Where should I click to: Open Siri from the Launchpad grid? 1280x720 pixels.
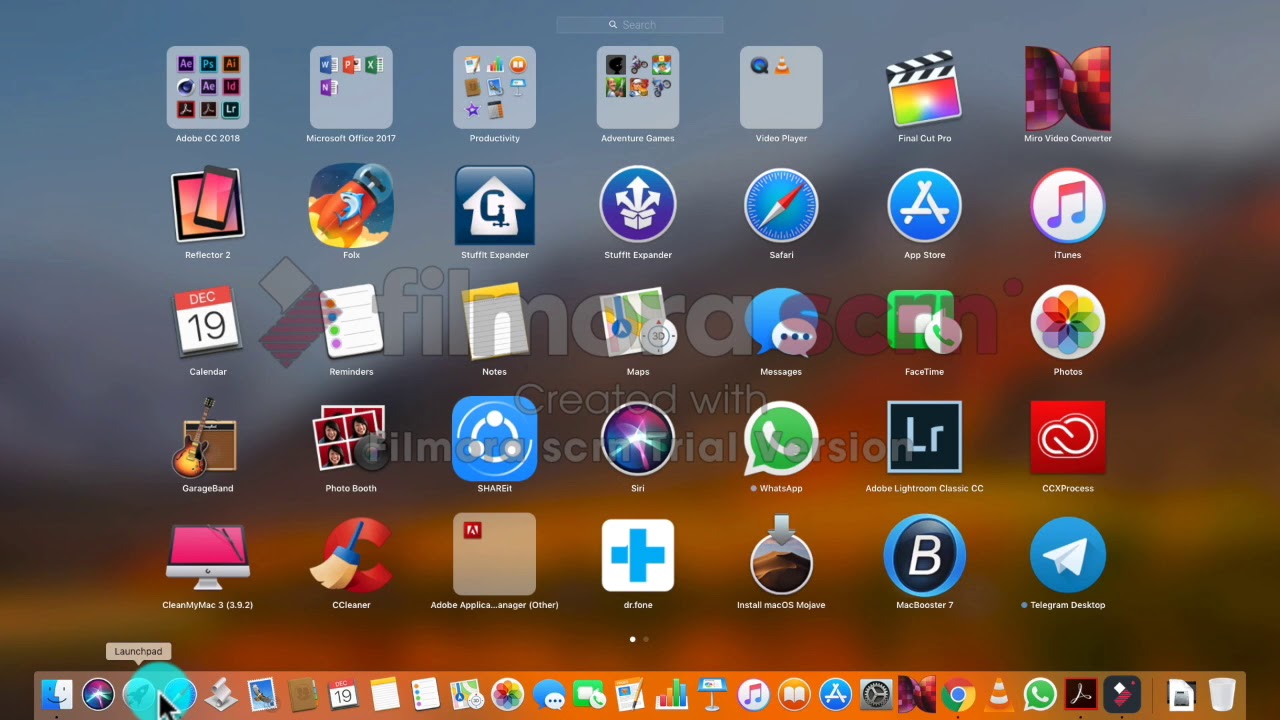(x=638, y=439)
